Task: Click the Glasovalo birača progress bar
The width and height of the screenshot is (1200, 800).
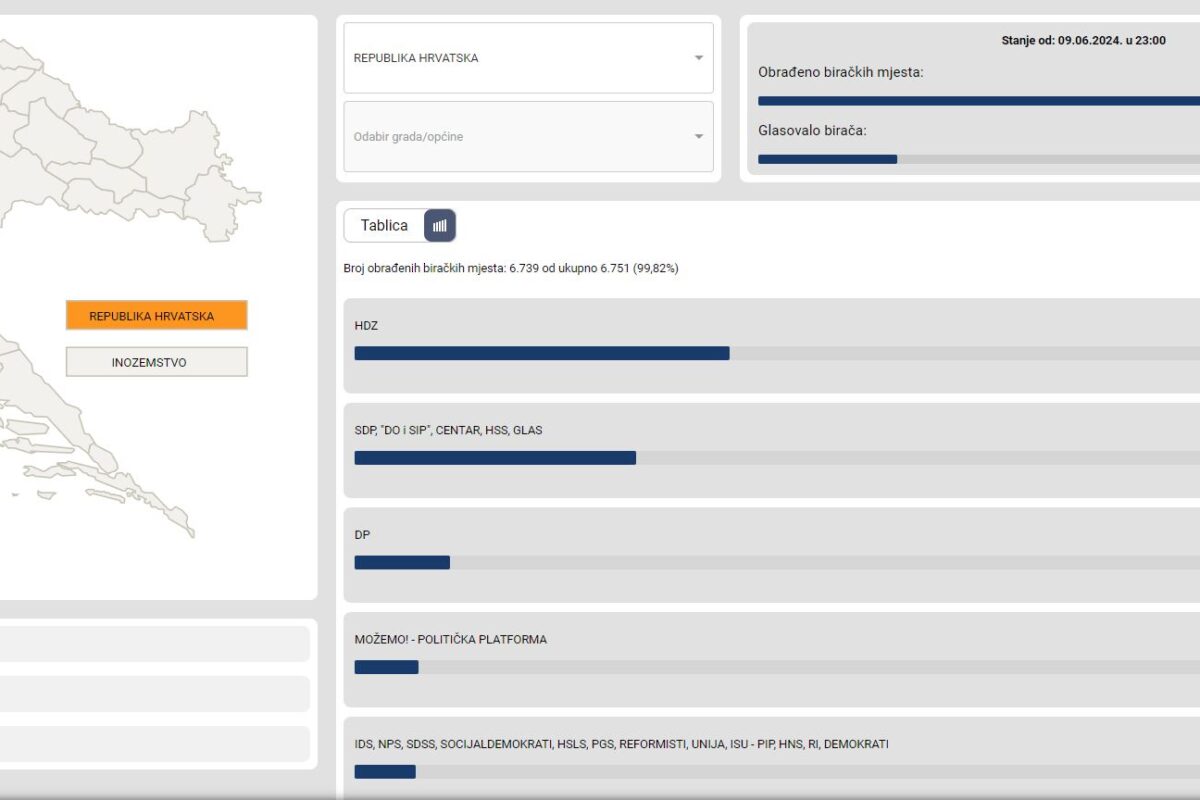Action: pyautogui.click(x=978, y=159)
